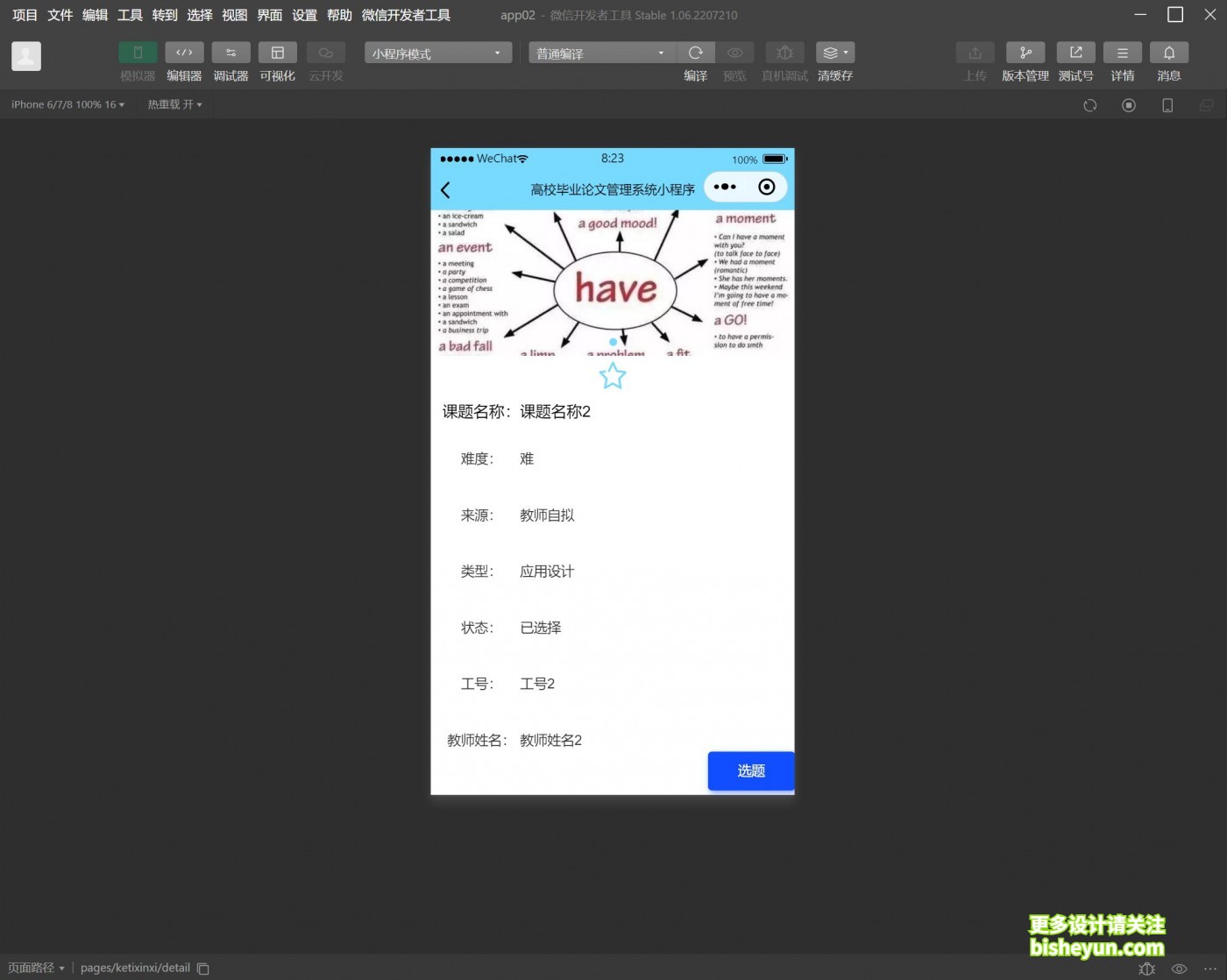
Task: Open the page path dropdown (页面路径)
Action: point(36,968)
